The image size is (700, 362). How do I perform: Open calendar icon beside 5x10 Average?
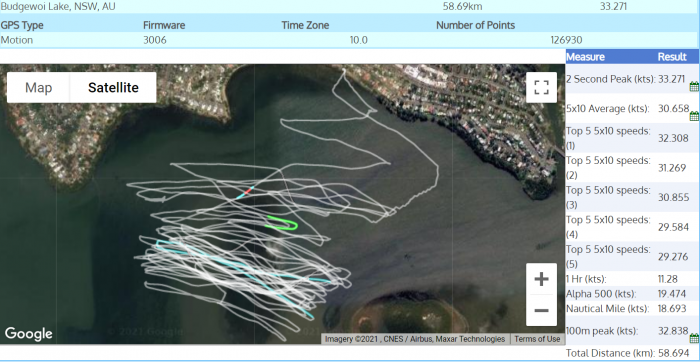coord(694,117)
